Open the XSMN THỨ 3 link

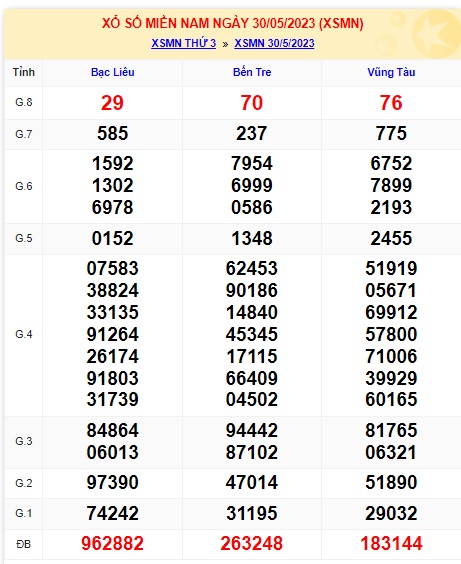(183, 43)
